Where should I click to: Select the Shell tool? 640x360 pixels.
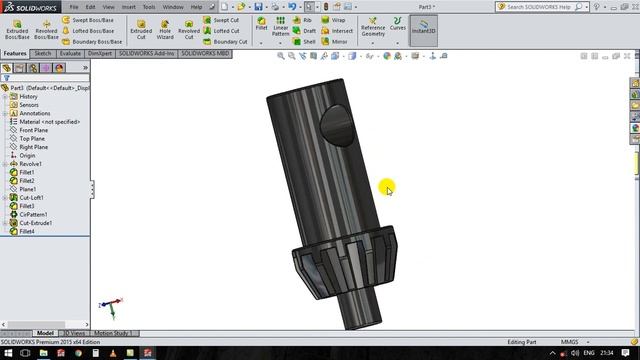304,42
